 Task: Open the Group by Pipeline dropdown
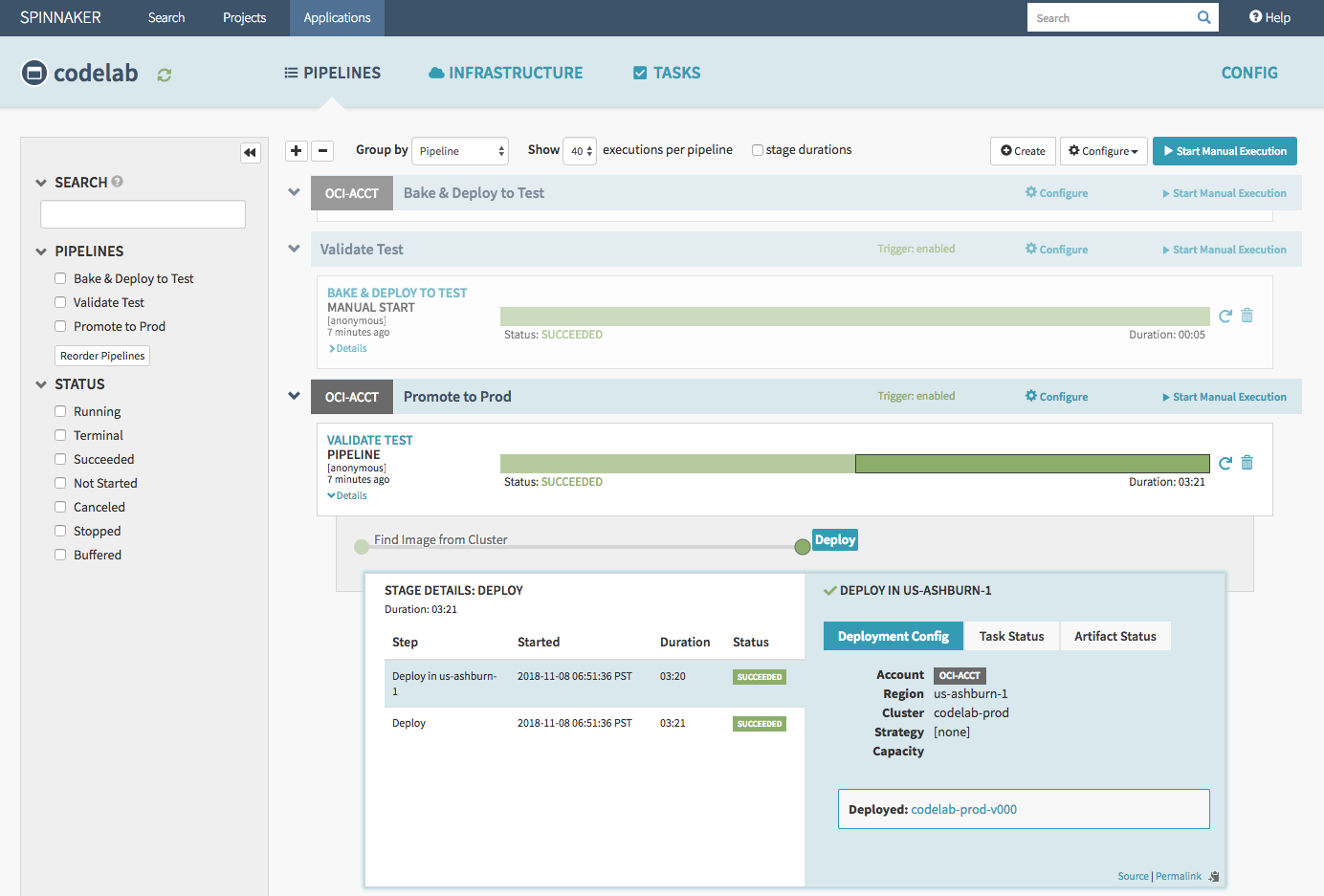[x=460, y=150]
